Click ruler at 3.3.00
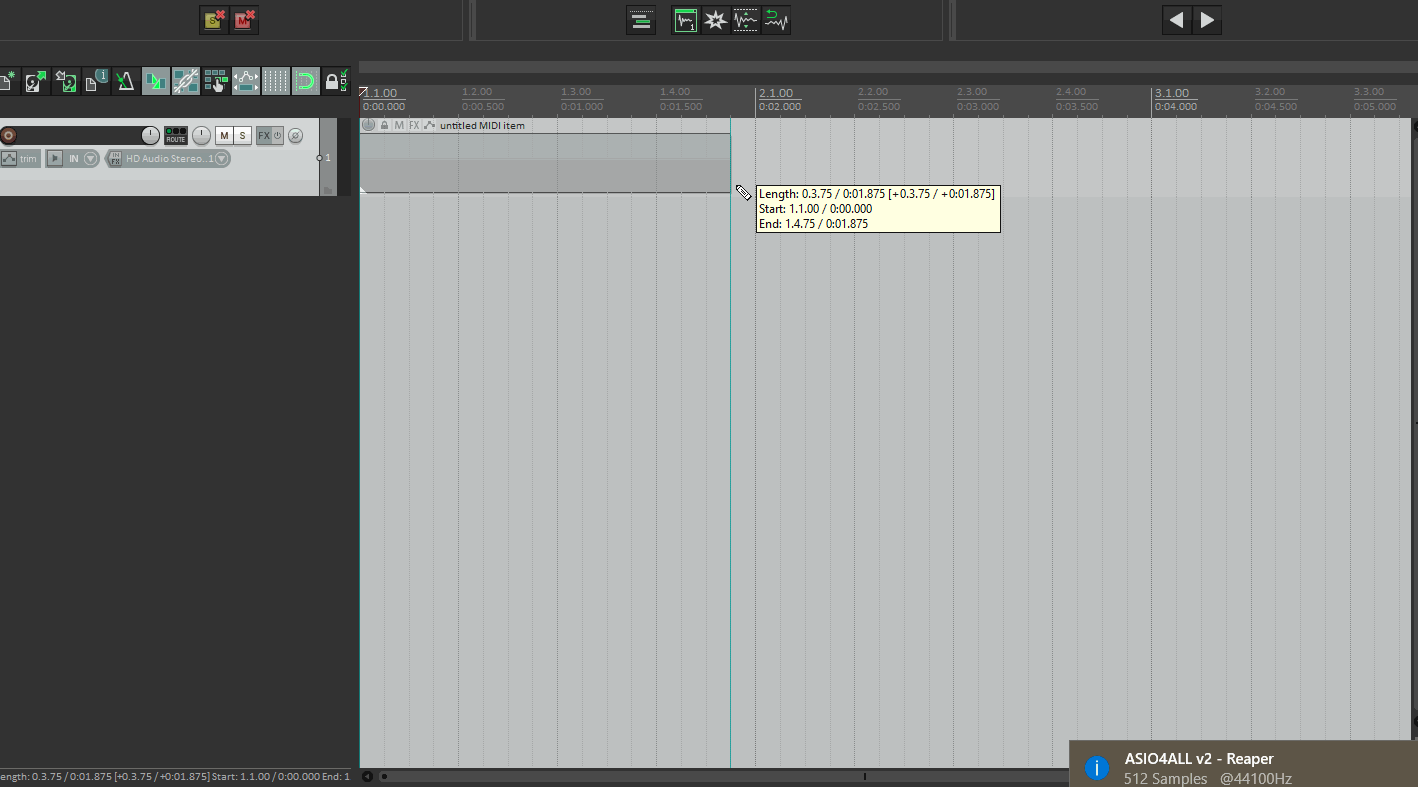 coord(1369,93)
